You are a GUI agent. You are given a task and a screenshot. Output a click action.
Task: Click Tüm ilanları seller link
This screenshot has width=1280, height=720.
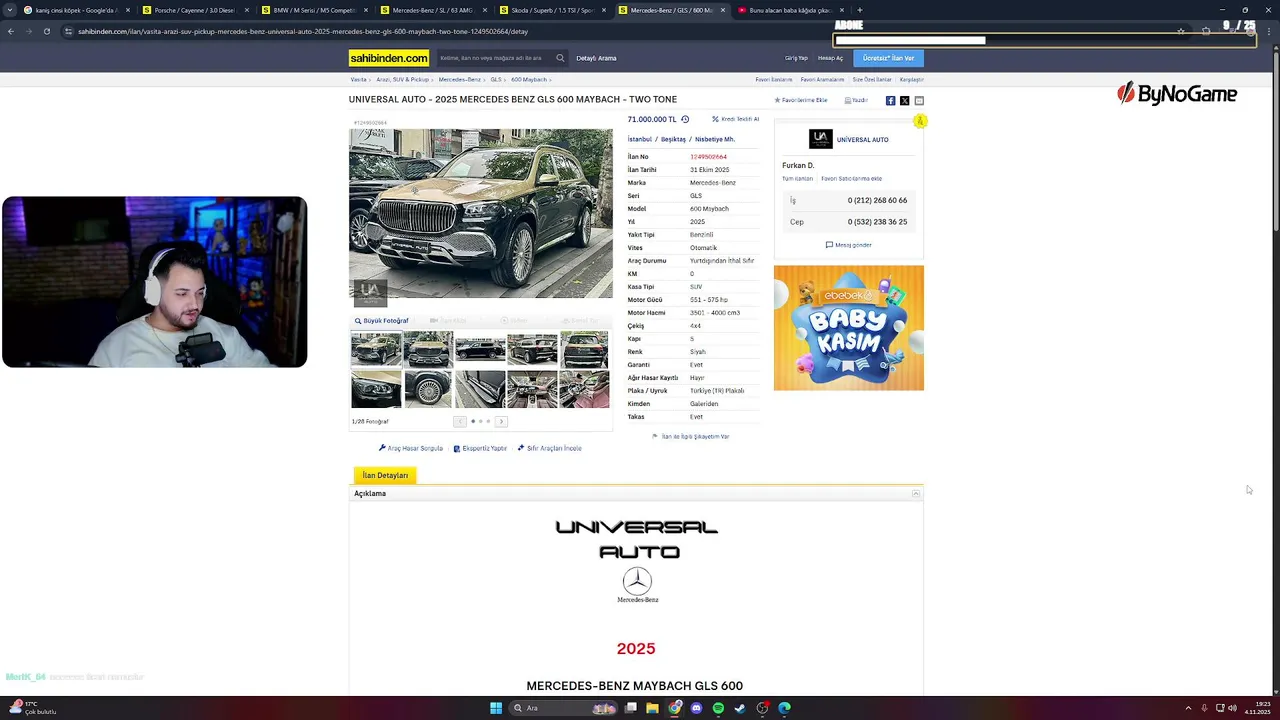pos(797,178)
